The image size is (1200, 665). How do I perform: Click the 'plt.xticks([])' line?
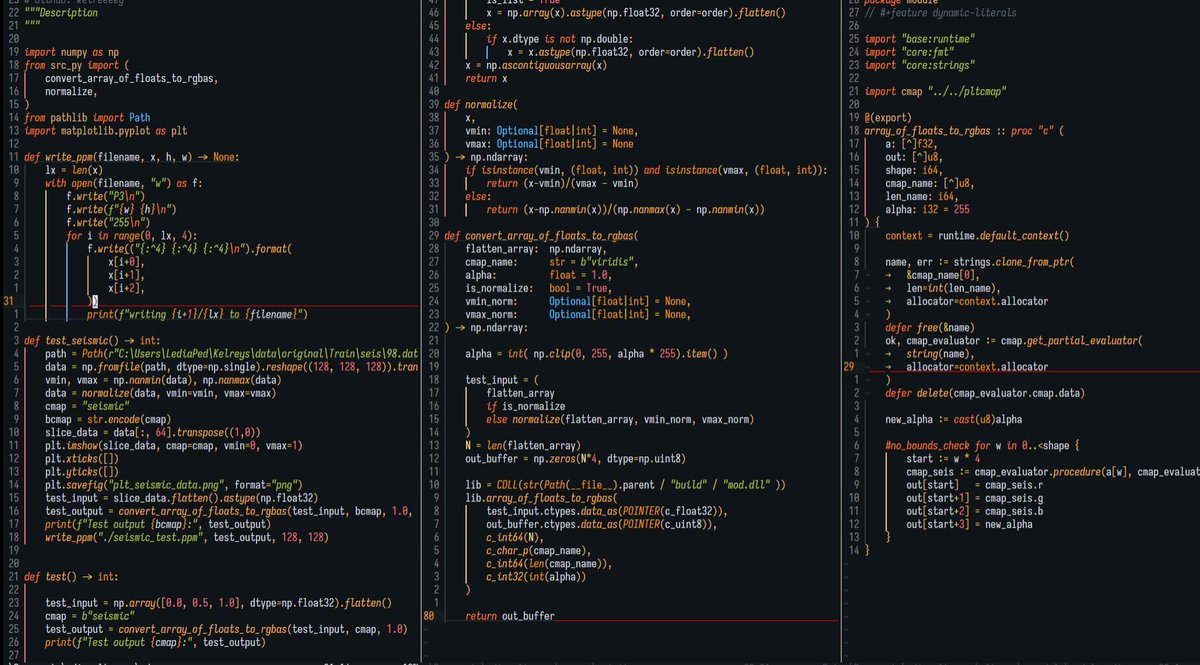point(82,457)
